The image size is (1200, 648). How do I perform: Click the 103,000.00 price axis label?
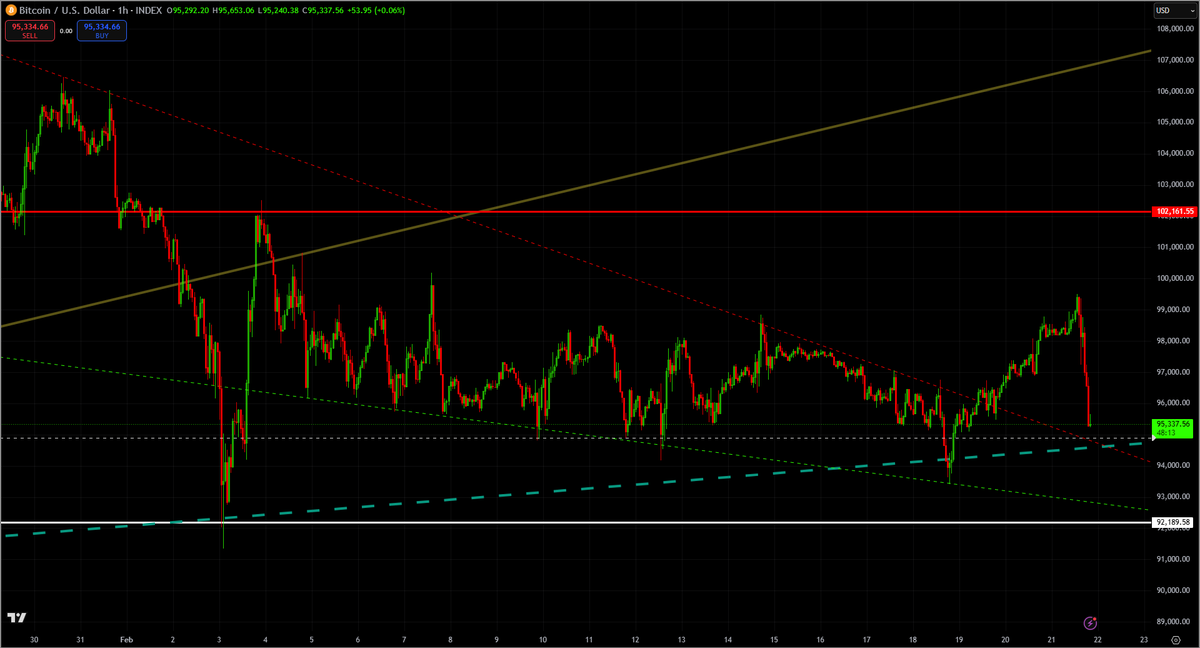pyautogui.click(x=1175, y=184)
